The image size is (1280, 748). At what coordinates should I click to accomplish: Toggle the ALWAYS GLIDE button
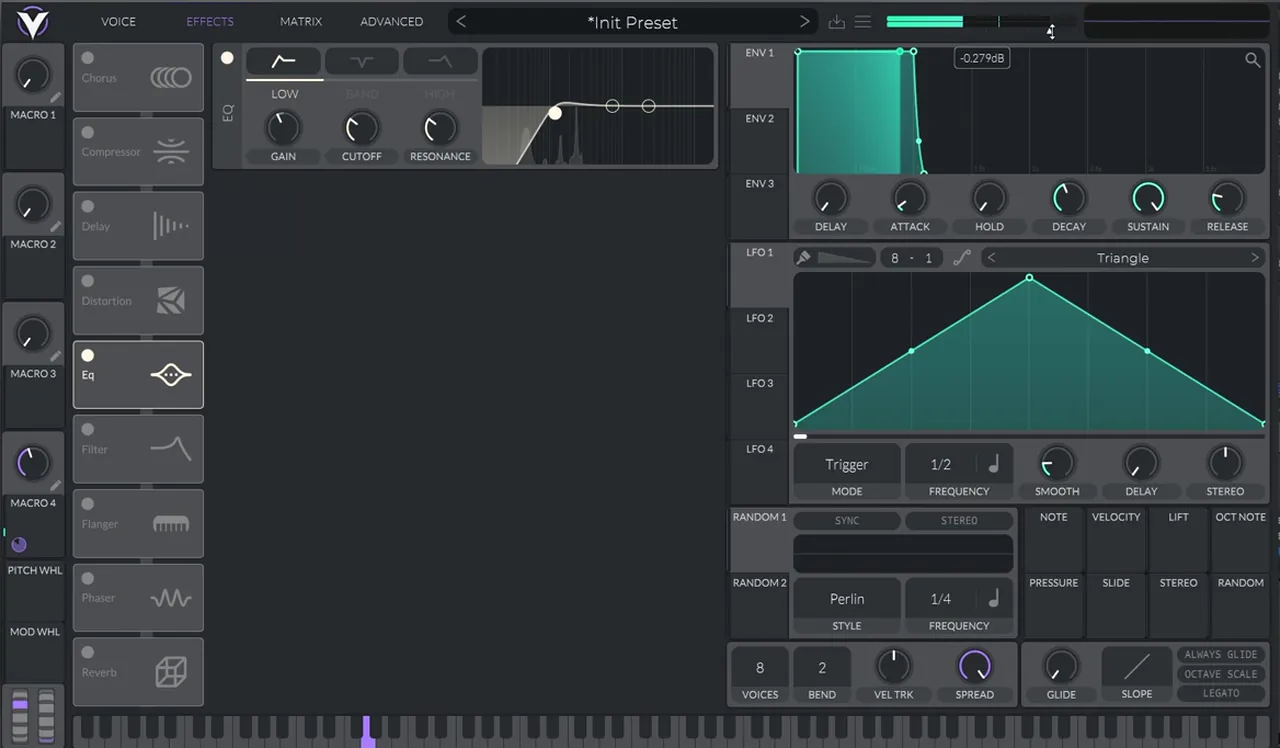[1221, 654]
